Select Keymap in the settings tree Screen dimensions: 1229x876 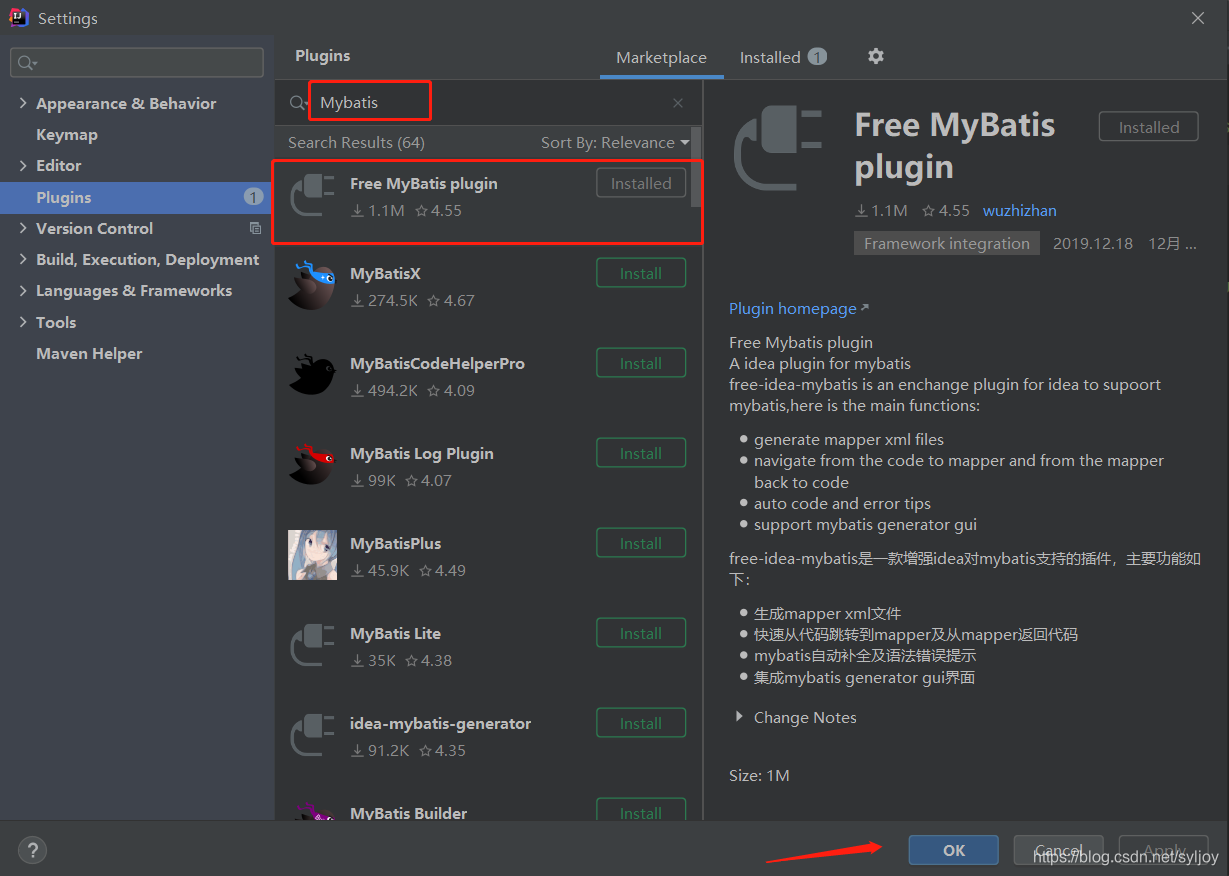(x=67, y=134)
